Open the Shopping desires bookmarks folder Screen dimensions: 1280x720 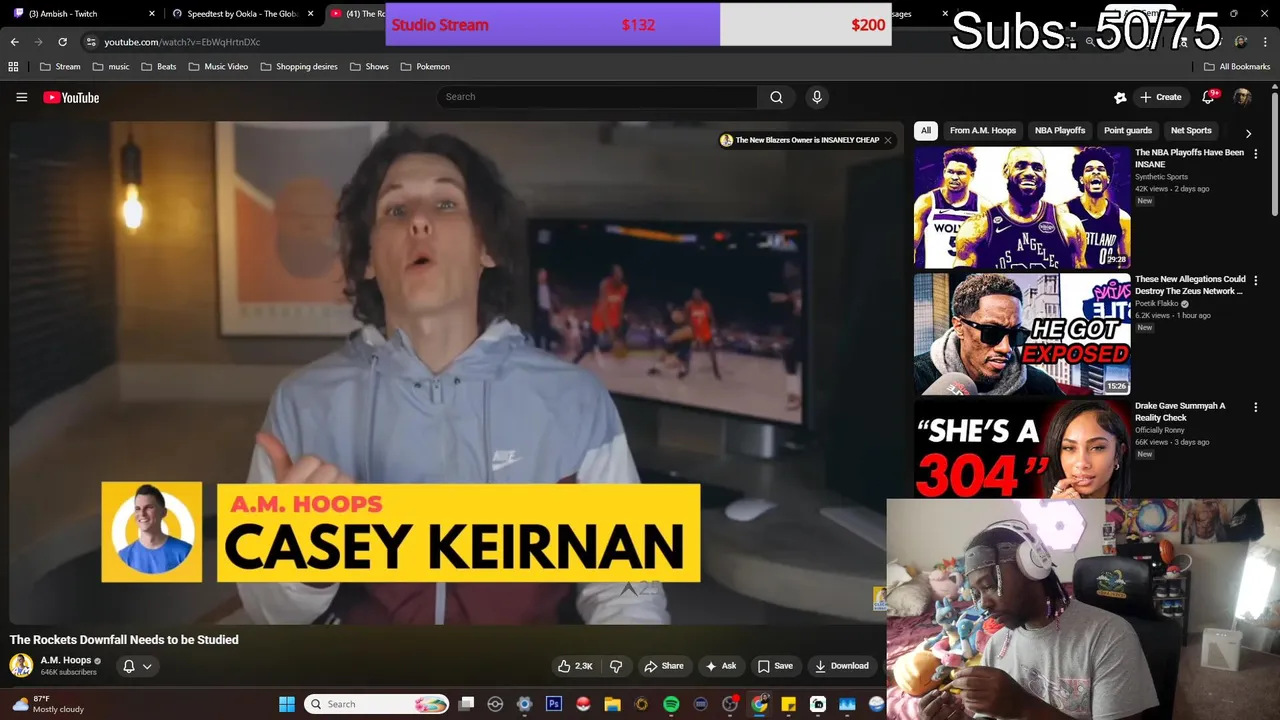tap(299, 67)
